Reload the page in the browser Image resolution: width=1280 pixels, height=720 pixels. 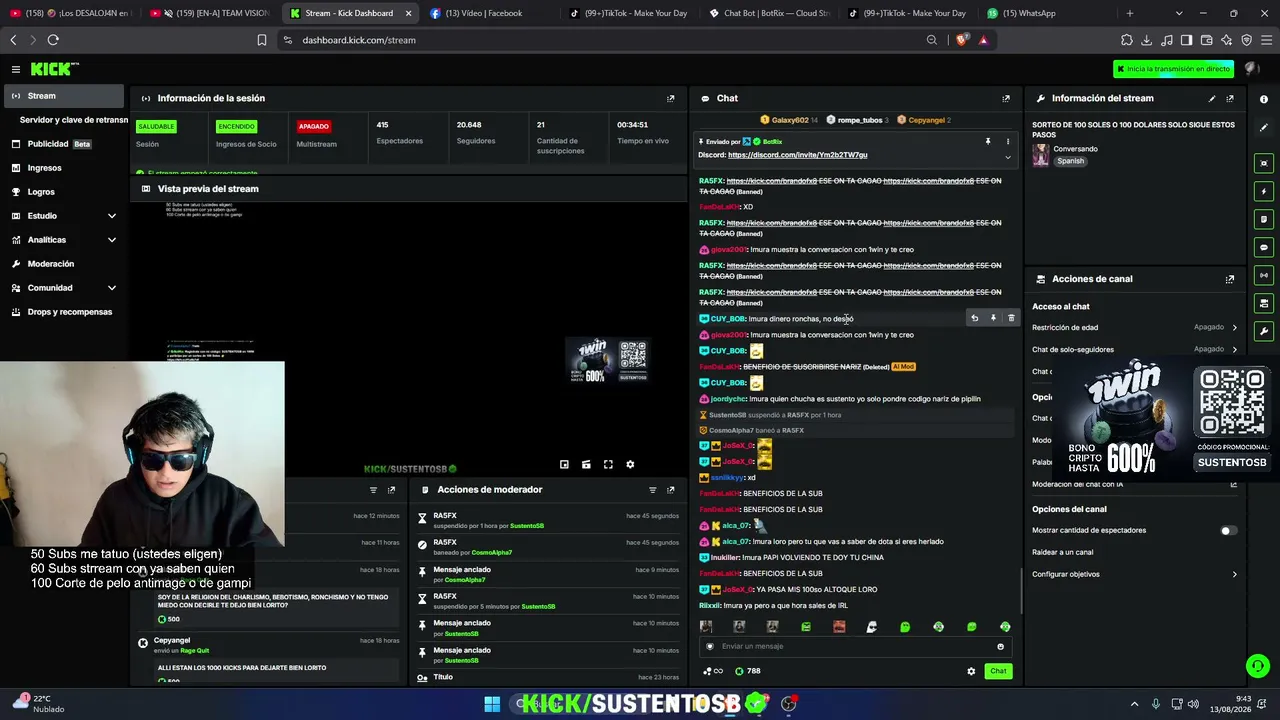[x=53, y=40]
